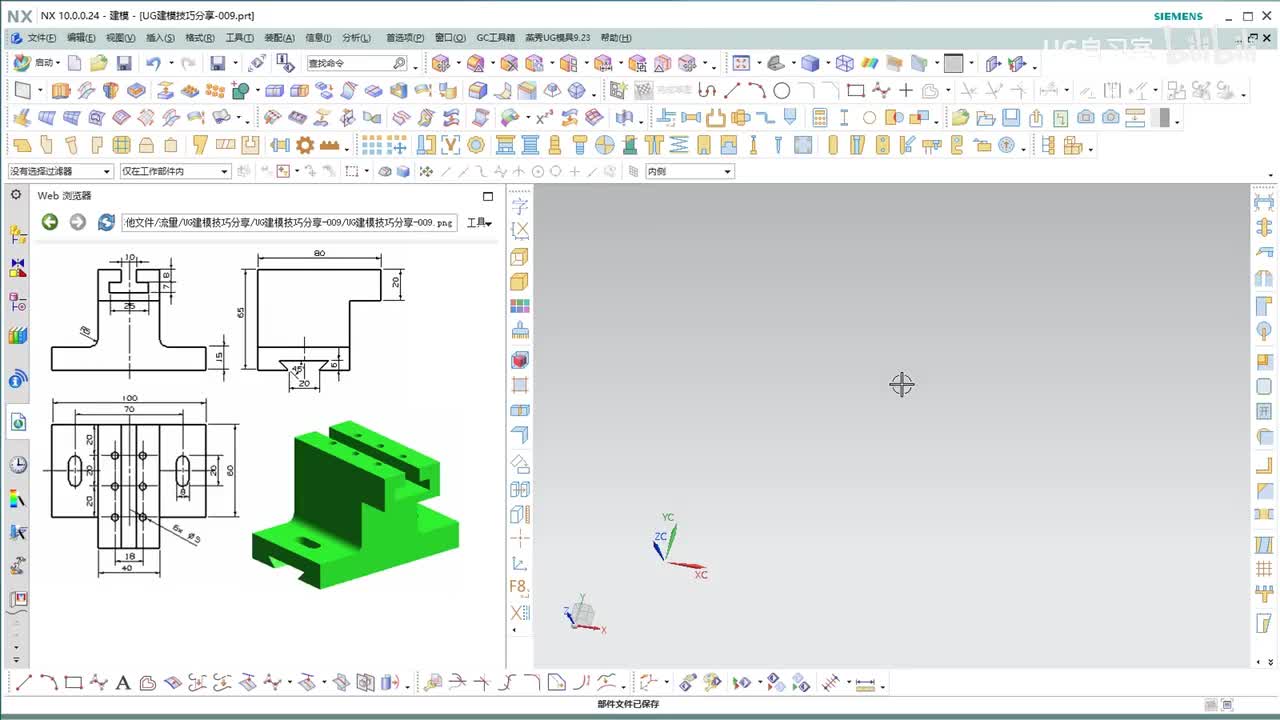This screenshot has height=720, width=1280.
Task: Click the plus-shaped Point tool in the curve toolbar
Action: point(906,91)
